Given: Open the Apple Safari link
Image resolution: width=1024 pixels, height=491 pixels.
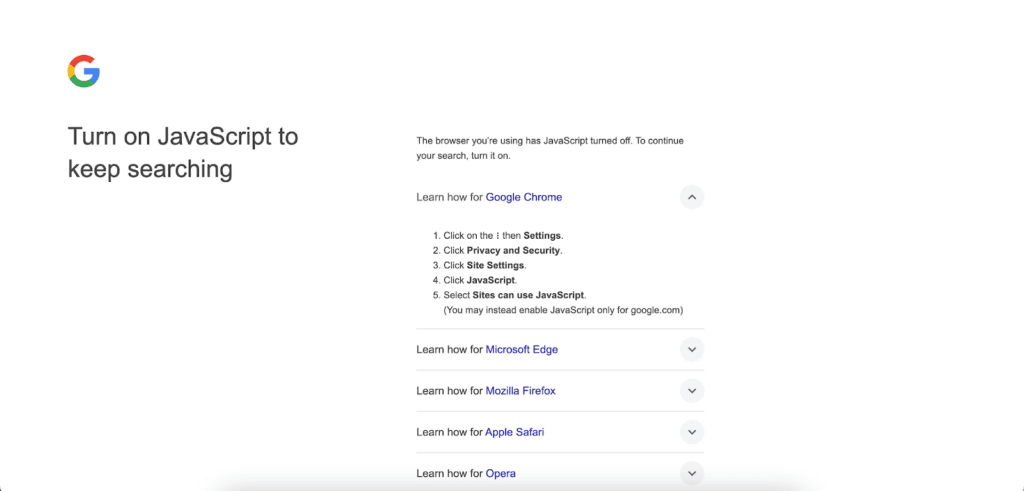Looking at the screenshot, I should [x=514, y=432].
